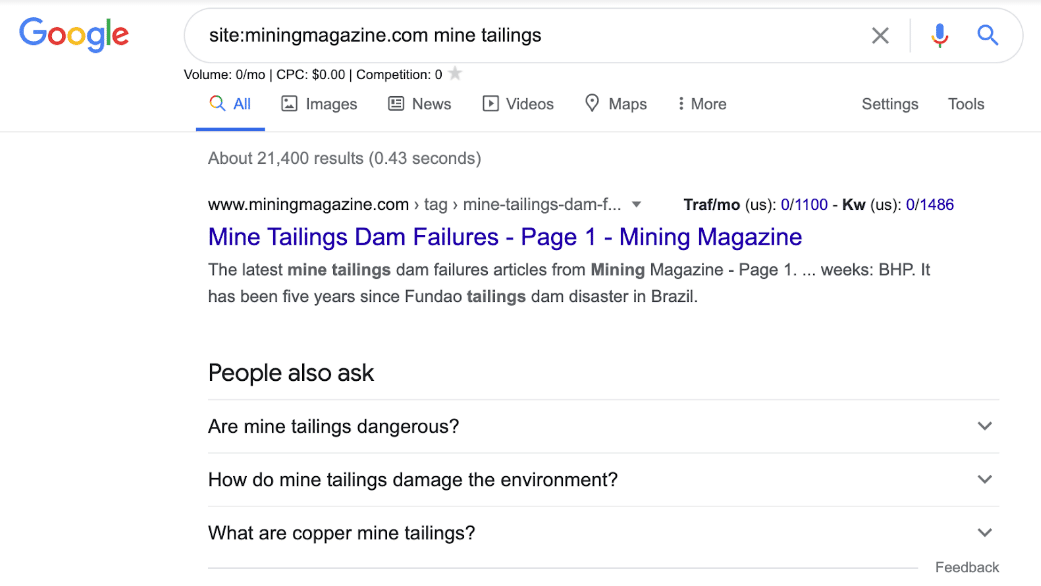Go to Videos results tab

[x=517, y=104]
